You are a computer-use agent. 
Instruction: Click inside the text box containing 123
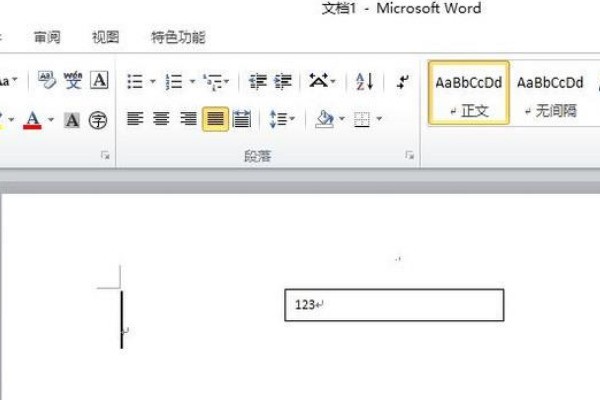pos(394,305)
